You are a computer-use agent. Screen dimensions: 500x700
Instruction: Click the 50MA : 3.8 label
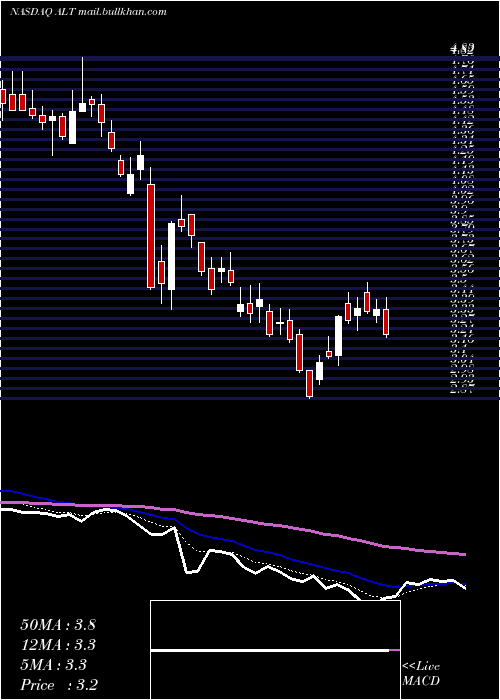pyautogui.click(x=58, y=625)
